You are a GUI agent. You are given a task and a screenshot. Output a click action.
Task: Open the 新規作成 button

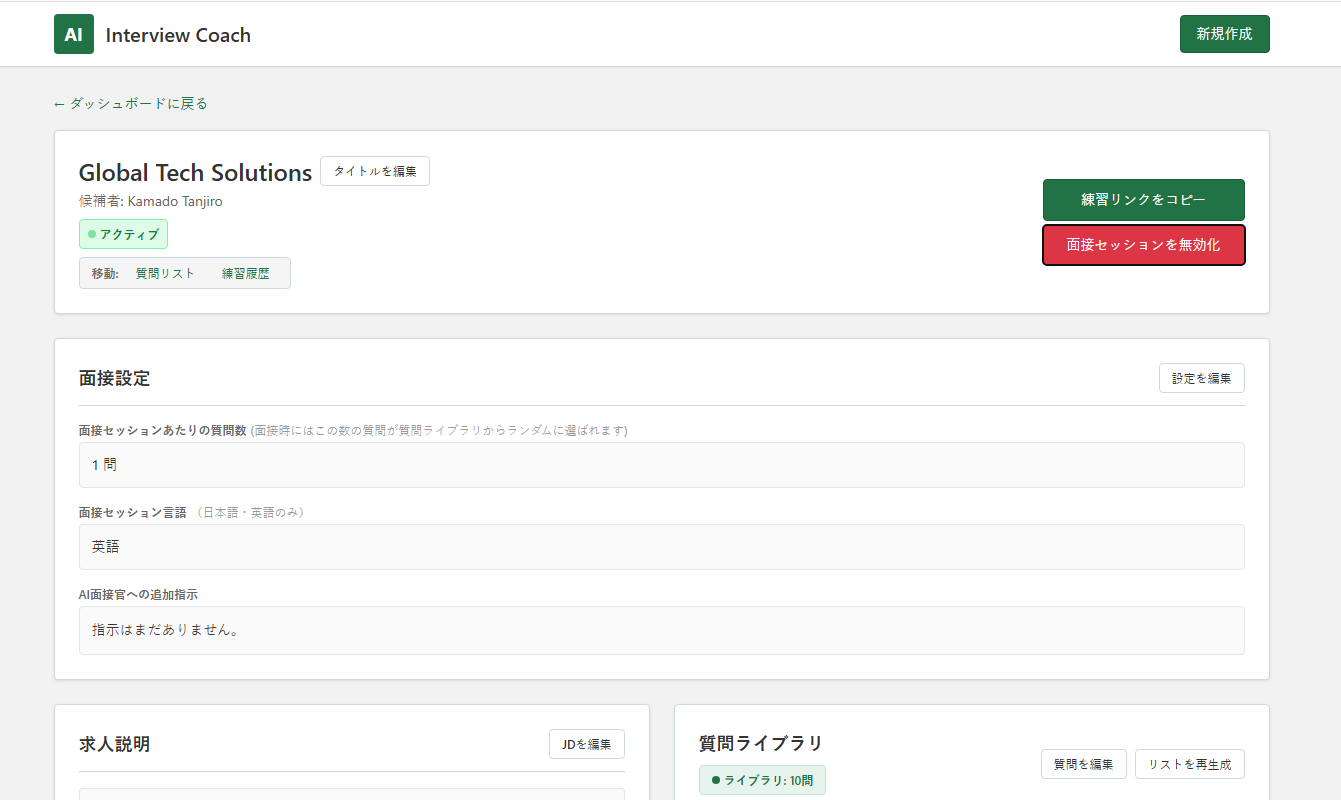point(1224,33)
